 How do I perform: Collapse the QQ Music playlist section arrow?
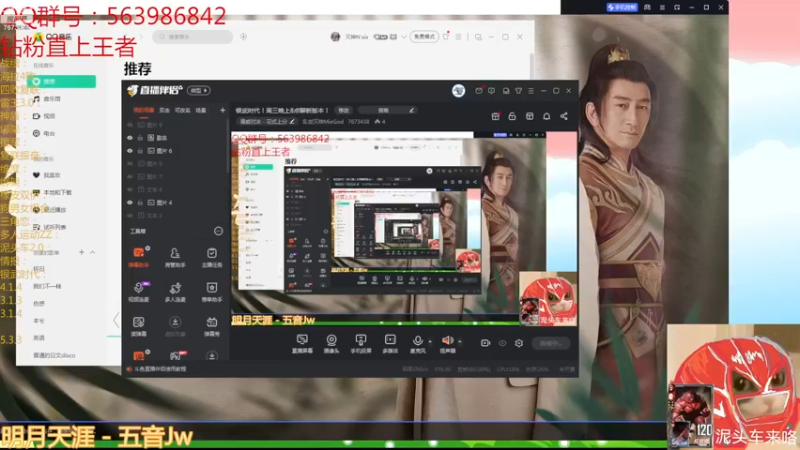(x=92, y=252)
